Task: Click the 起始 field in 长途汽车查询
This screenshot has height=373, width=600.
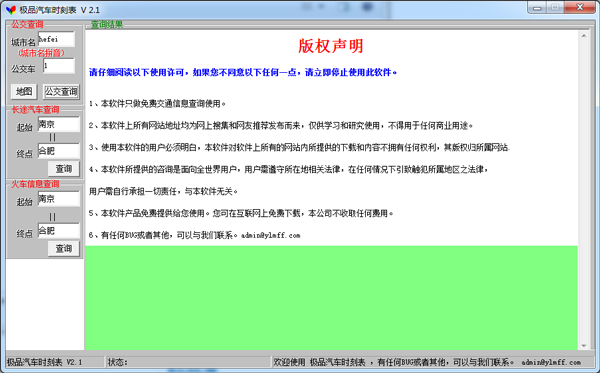Action: (x=59, y=124)
